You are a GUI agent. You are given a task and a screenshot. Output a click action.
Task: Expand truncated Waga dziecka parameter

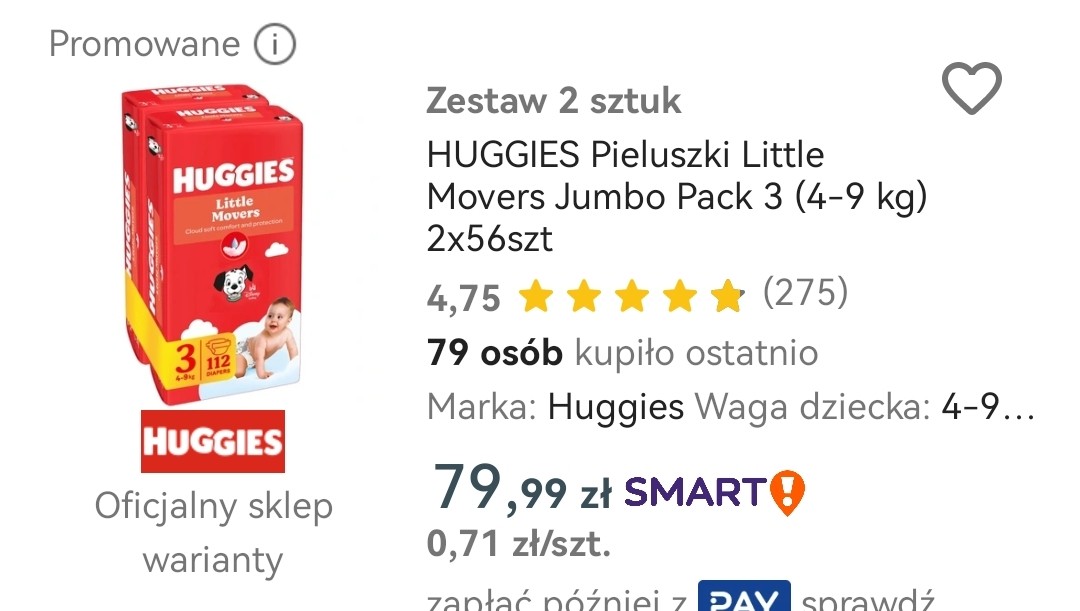point(864,407)
